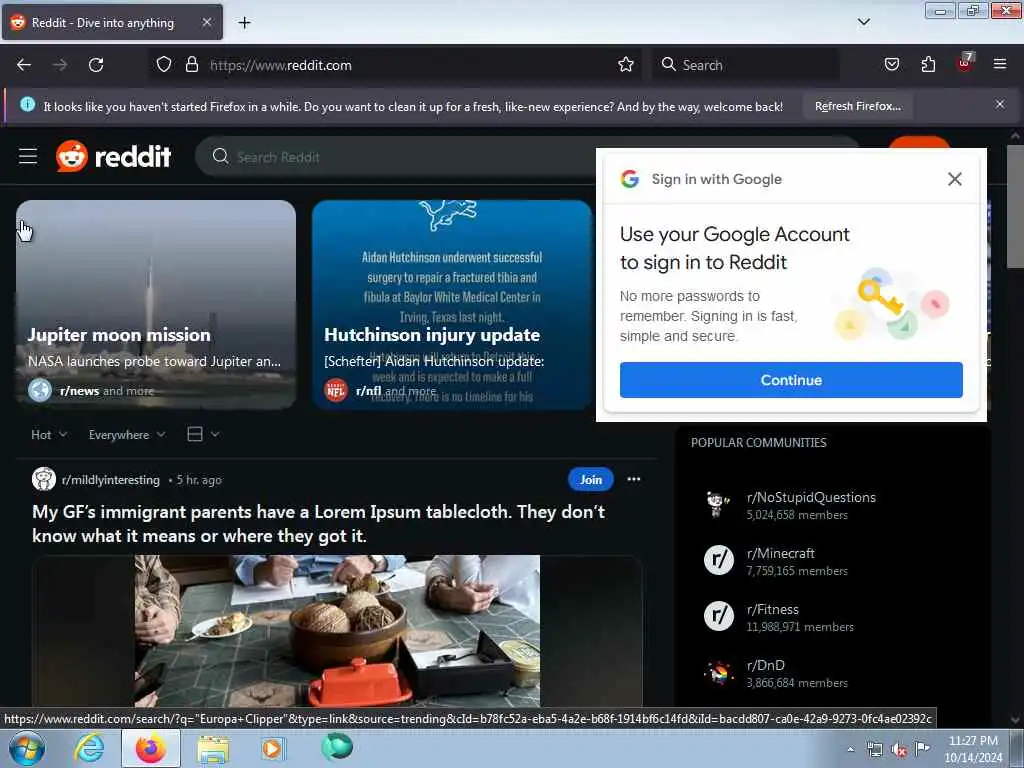Screen dimensions: 1024x768
Task: Open r/DnD community
Action: [765, 665]
